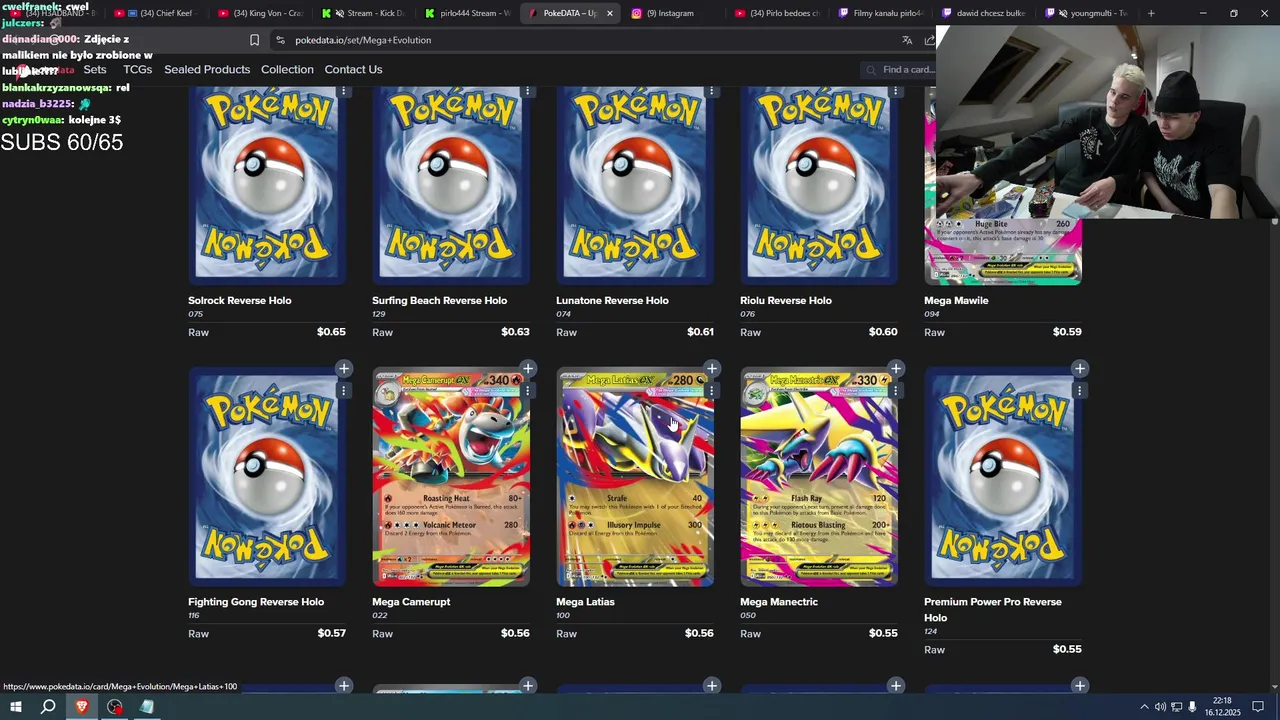Viewport: 1280px width, 720px height.
Task: Open Windows taskbar search
Action: coord(48,707)
